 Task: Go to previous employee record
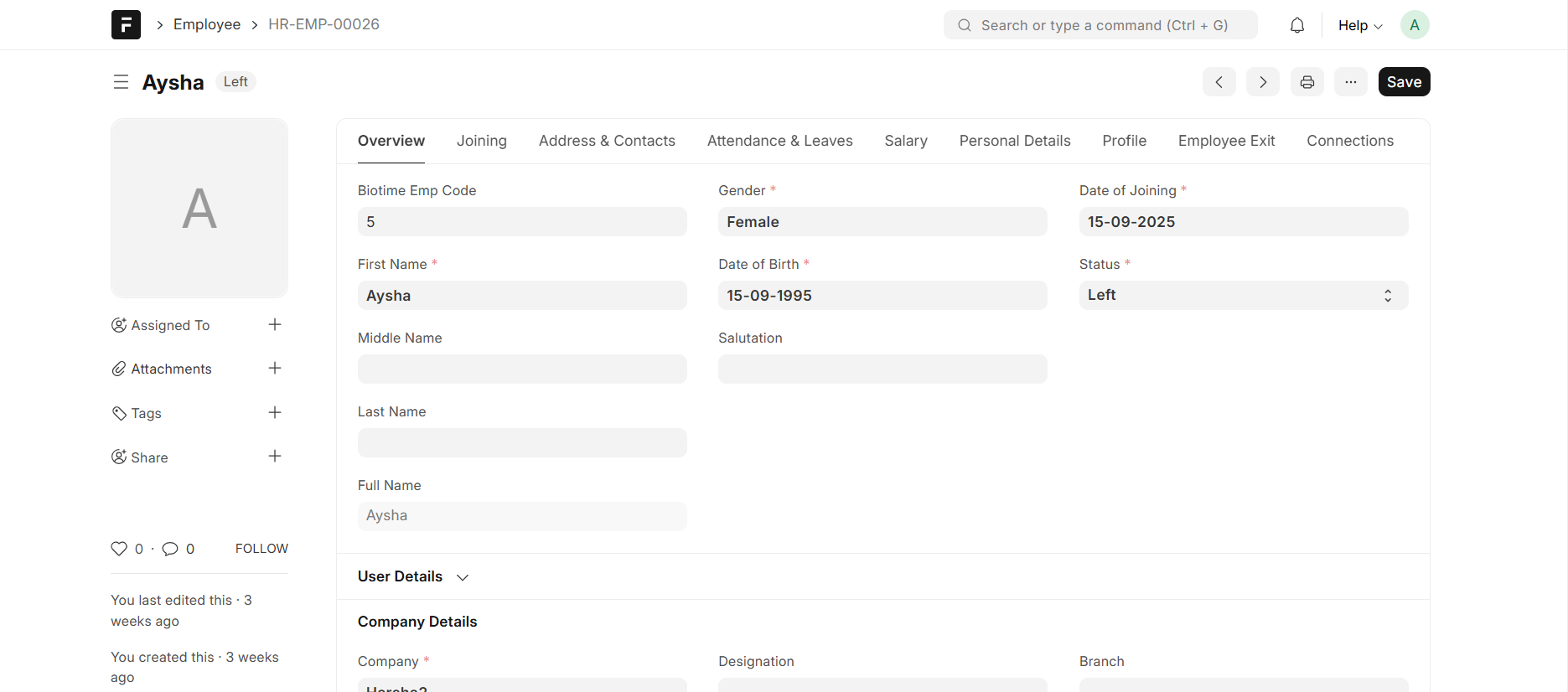click(1219, 82)
